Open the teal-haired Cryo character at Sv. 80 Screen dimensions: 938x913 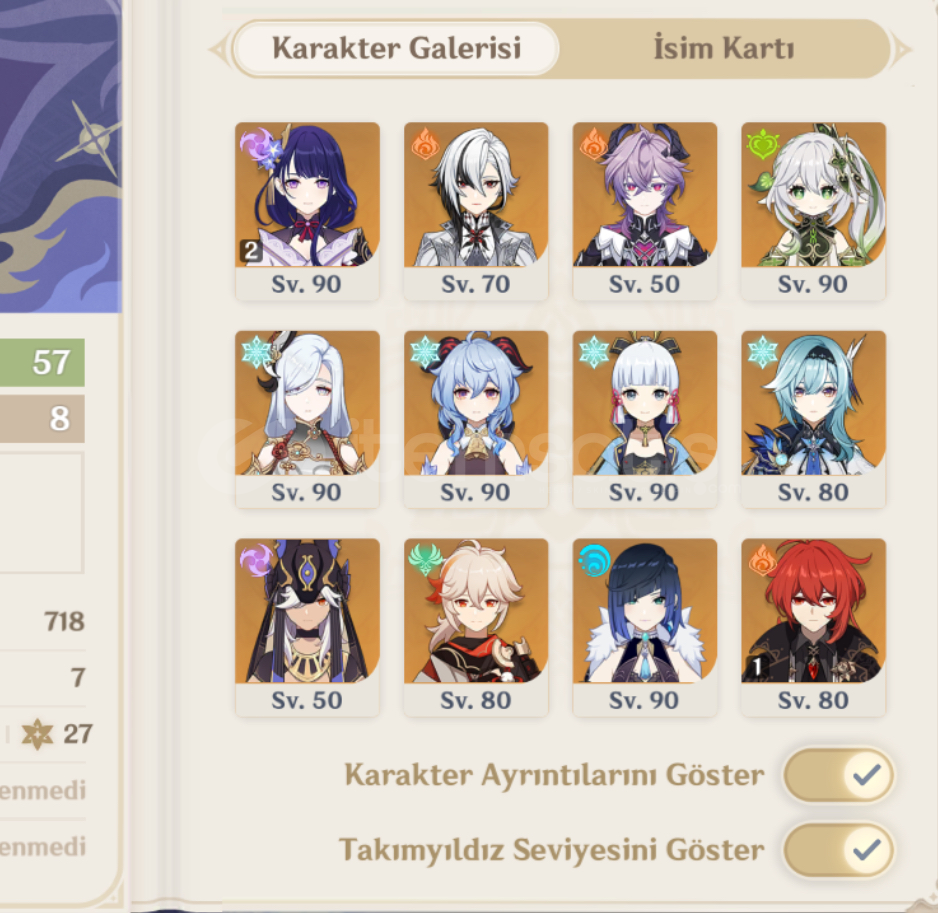(813, 419)
